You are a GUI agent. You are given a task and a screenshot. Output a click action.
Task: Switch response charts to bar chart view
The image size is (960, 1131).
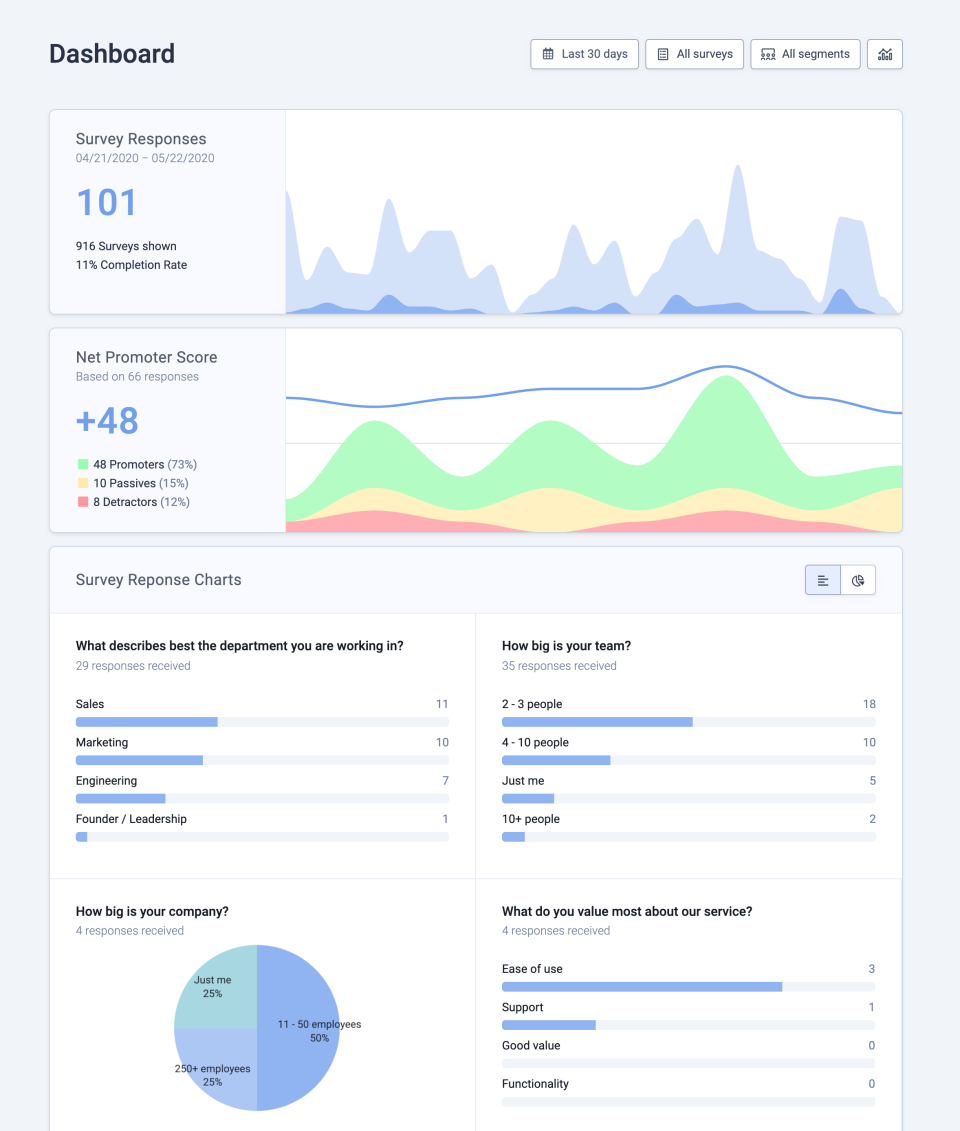tap(823, 580)
